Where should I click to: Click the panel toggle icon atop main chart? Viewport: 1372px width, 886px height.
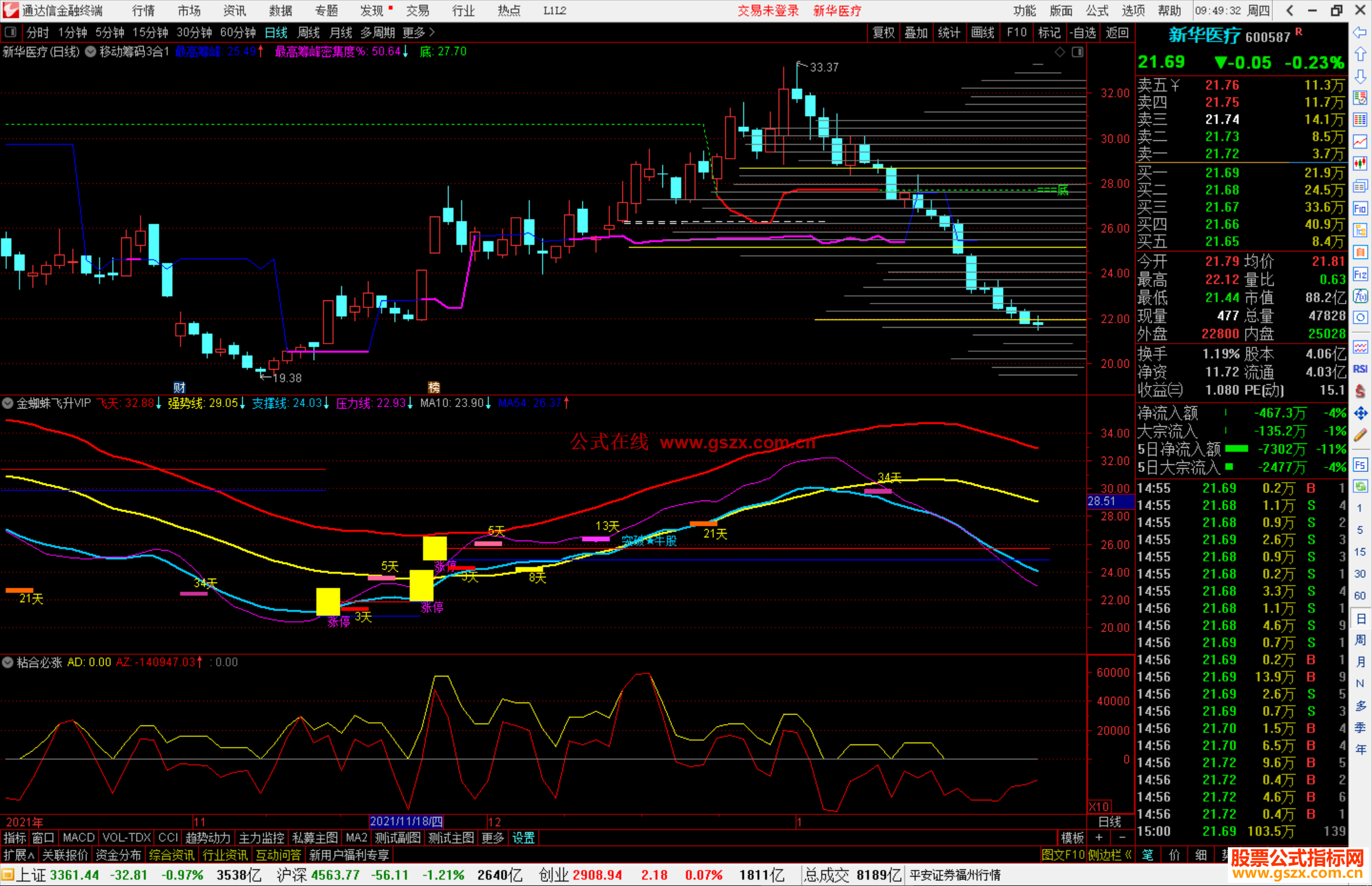1077,52
